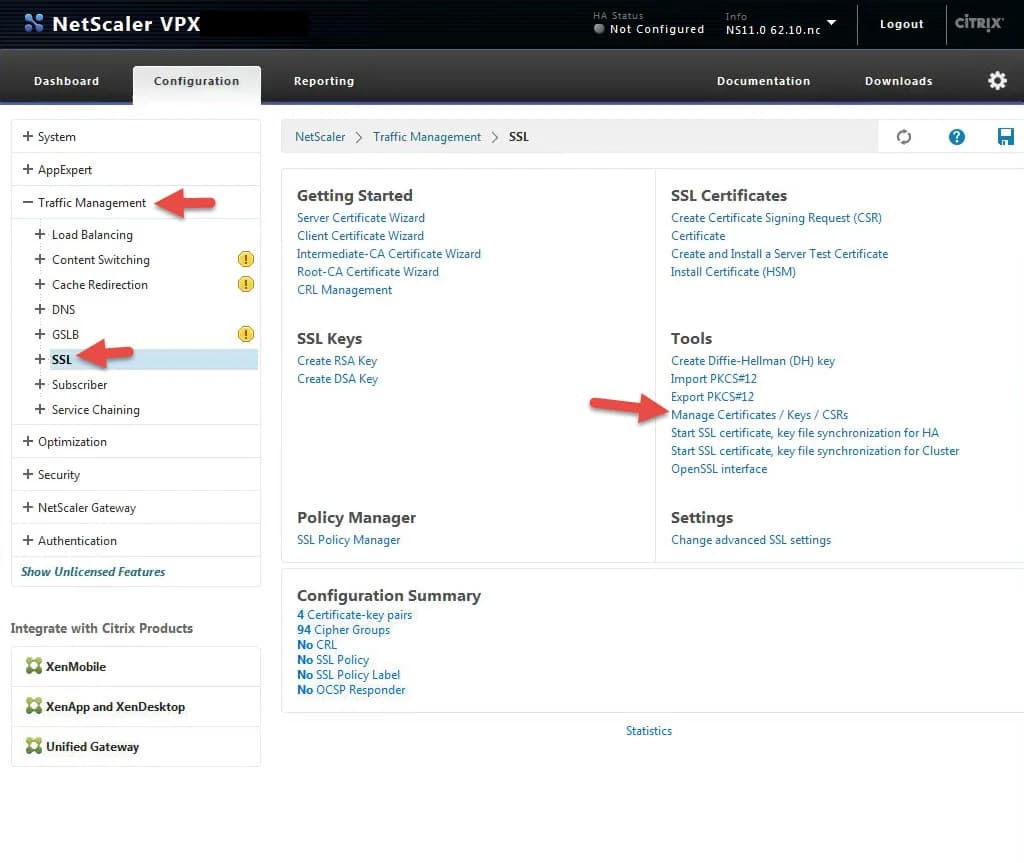Screen dimensions: 1024x863
Task: Expand the System node
Action: click(27, 136)
